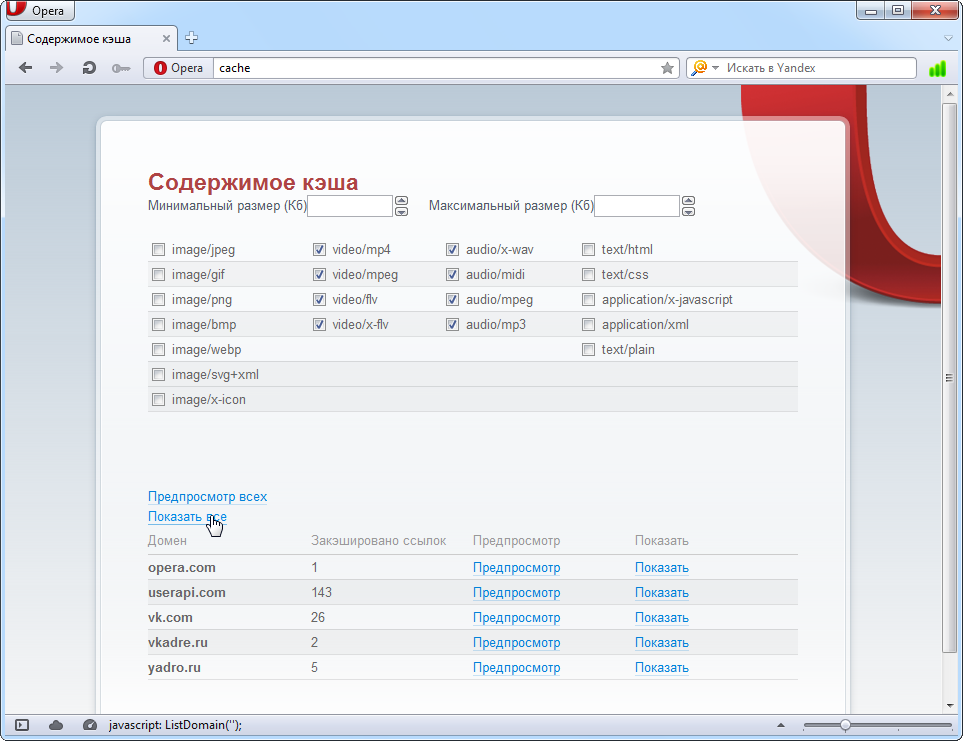Toggle the panels button in status bar
The height and width of the screenshot is (741, 963).
click(21, 725)
